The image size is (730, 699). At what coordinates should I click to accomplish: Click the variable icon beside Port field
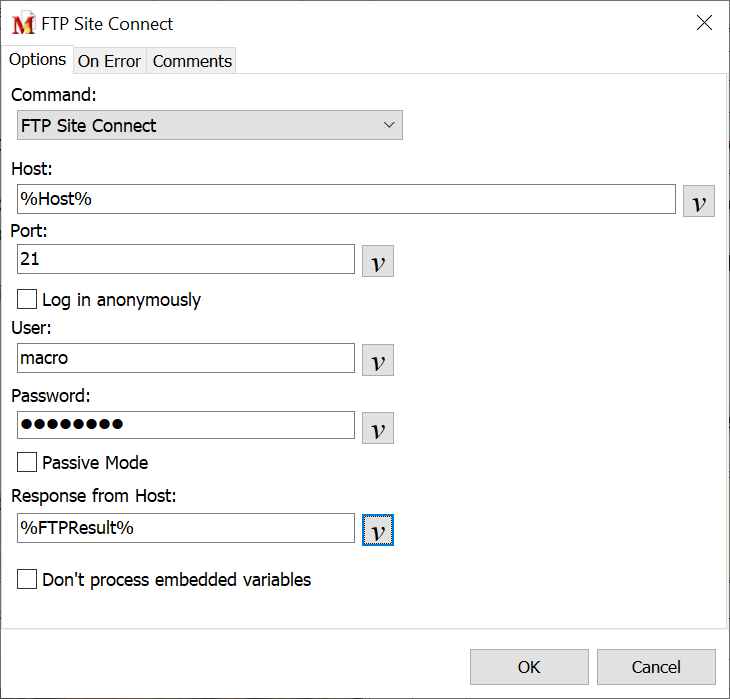377,261
